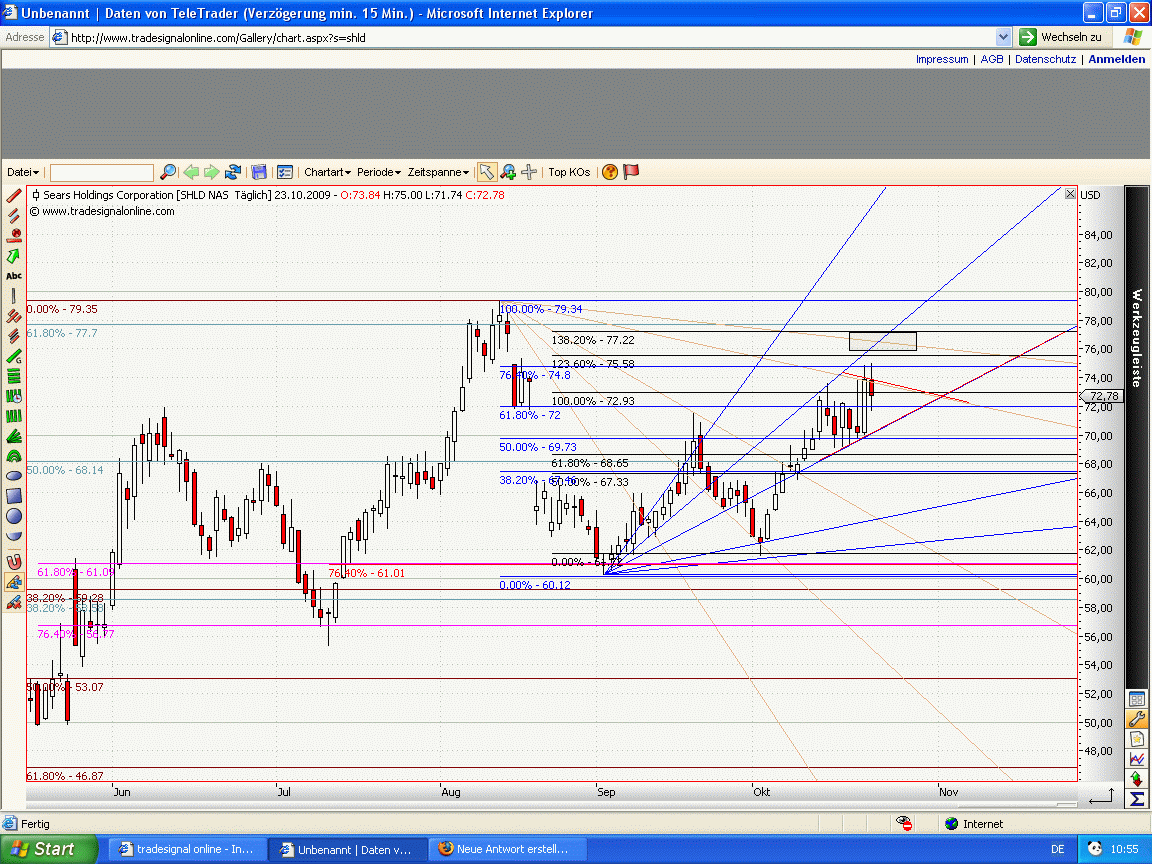The height and width of the screenshot is (864, 1152).
Task: Click the Start button
Action: [x=48, y=849]
